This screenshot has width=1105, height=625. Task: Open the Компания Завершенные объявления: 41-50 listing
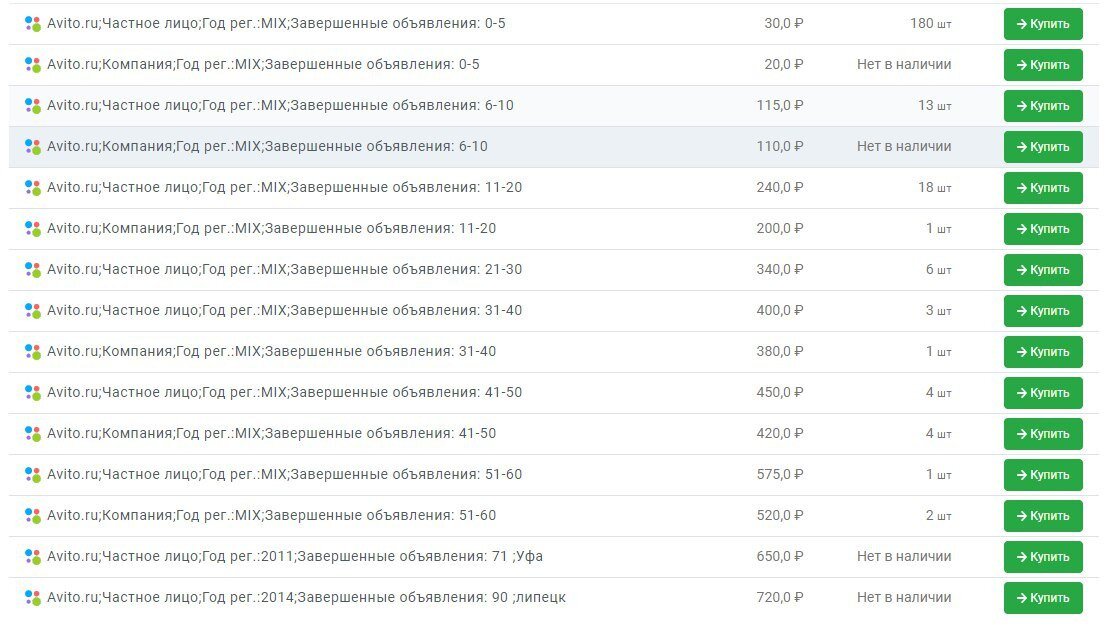tap(272, 433)
